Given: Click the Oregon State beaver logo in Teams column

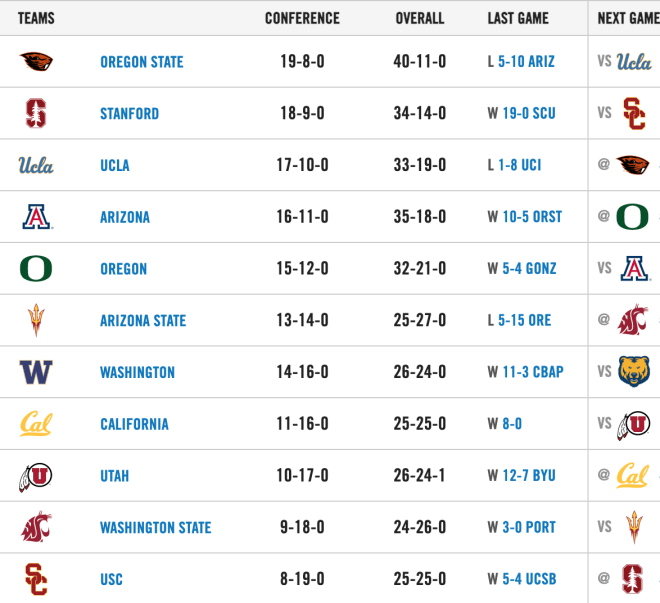Looking at the screenshot, I should [x=36, y=61].
